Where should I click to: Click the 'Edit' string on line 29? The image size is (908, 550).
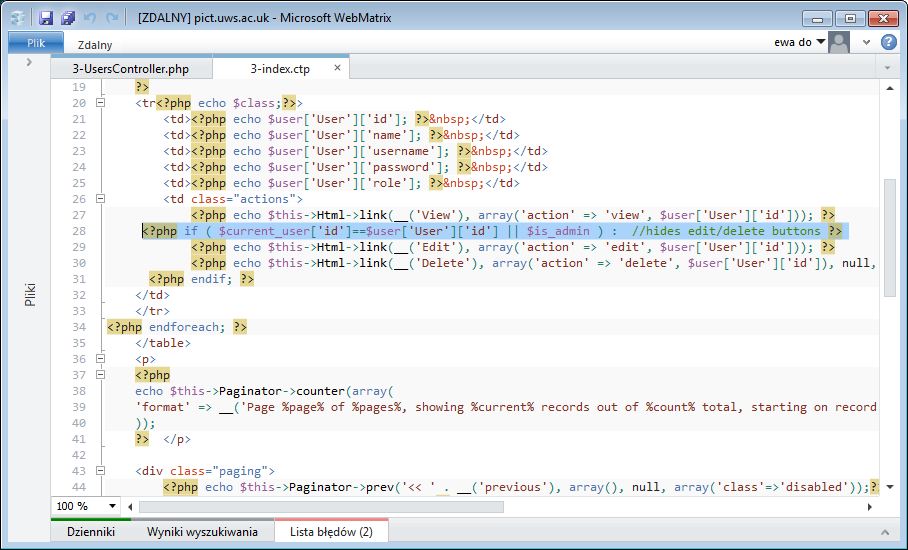point(435,247)
